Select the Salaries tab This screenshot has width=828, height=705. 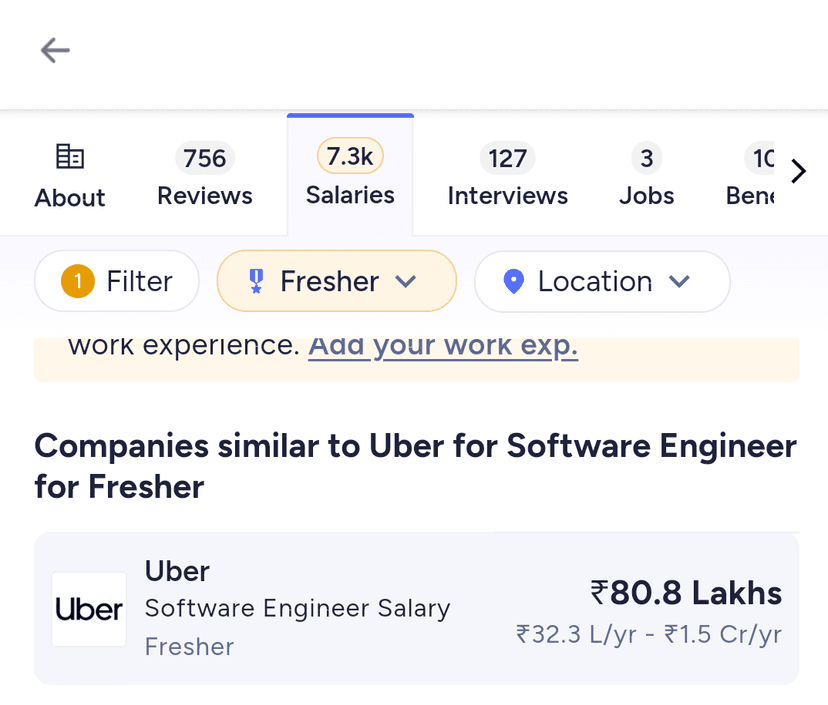pyautogui.click(x=350, y=176)
